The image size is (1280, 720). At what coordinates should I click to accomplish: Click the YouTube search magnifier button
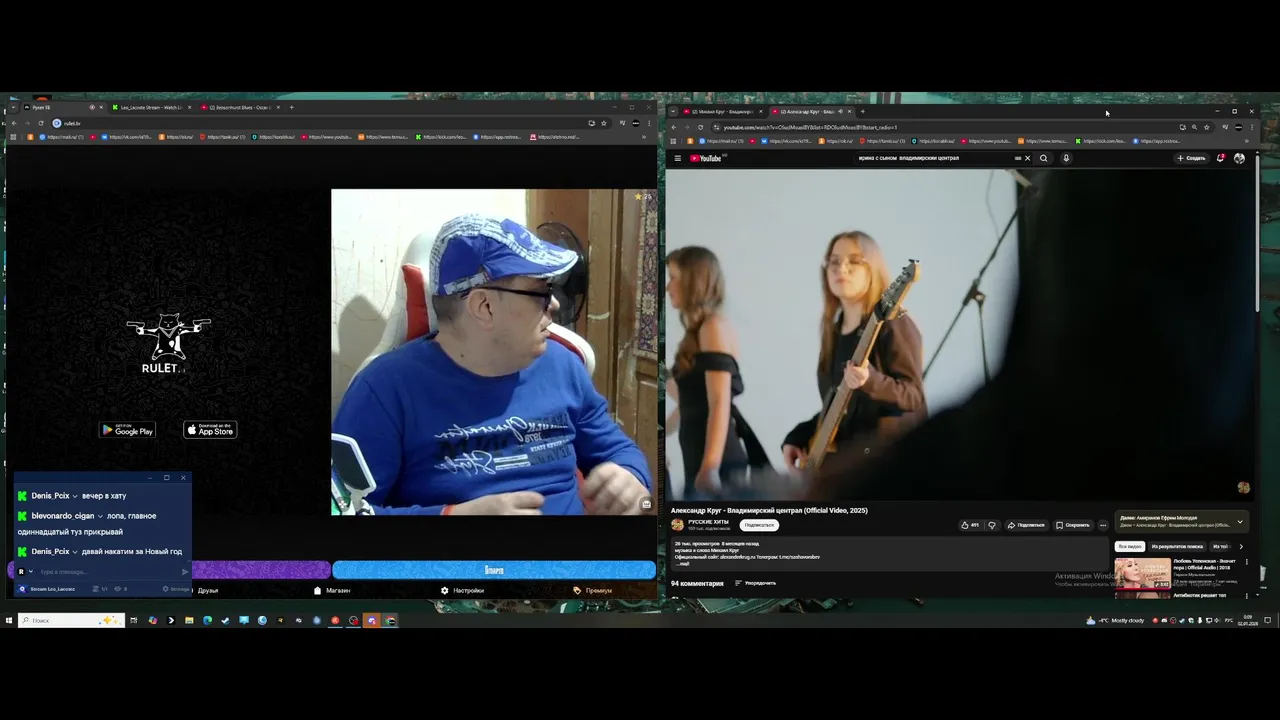point(1044,158)
